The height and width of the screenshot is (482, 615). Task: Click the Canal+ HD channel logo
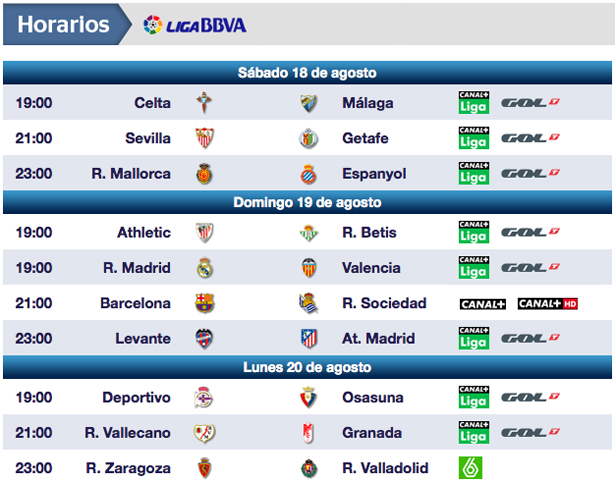pyautogui.click(x=548, y=303)
